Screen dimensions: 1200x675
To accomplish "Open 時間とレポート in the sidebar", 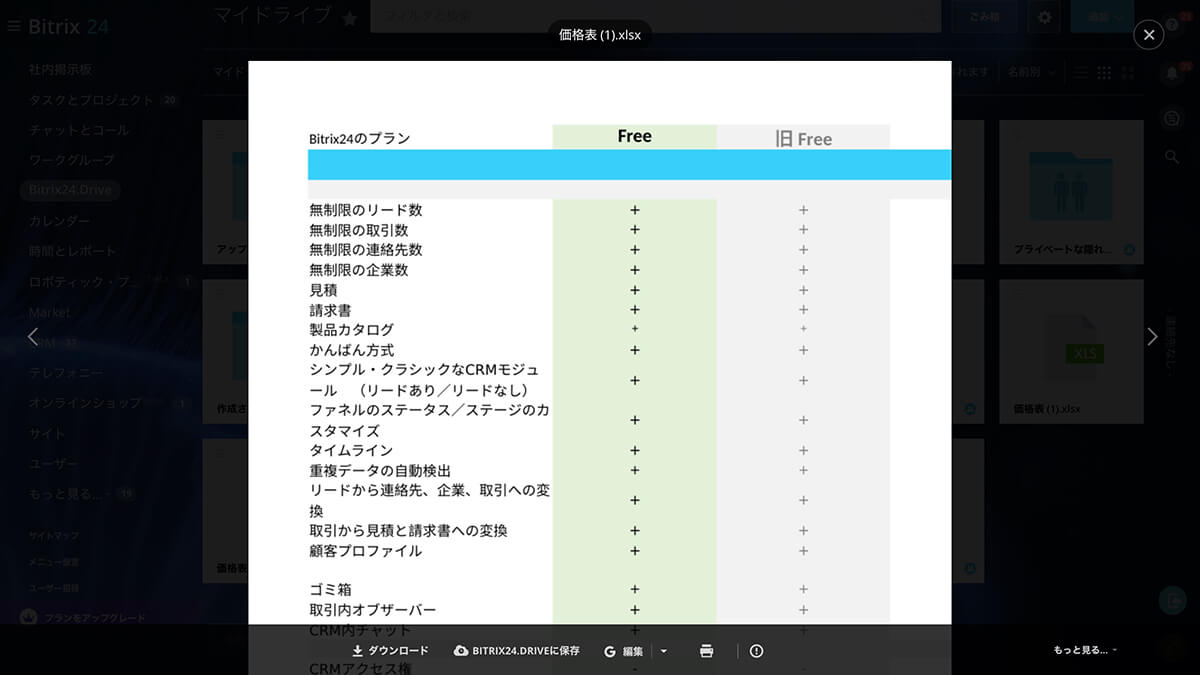I will [72, 251].
